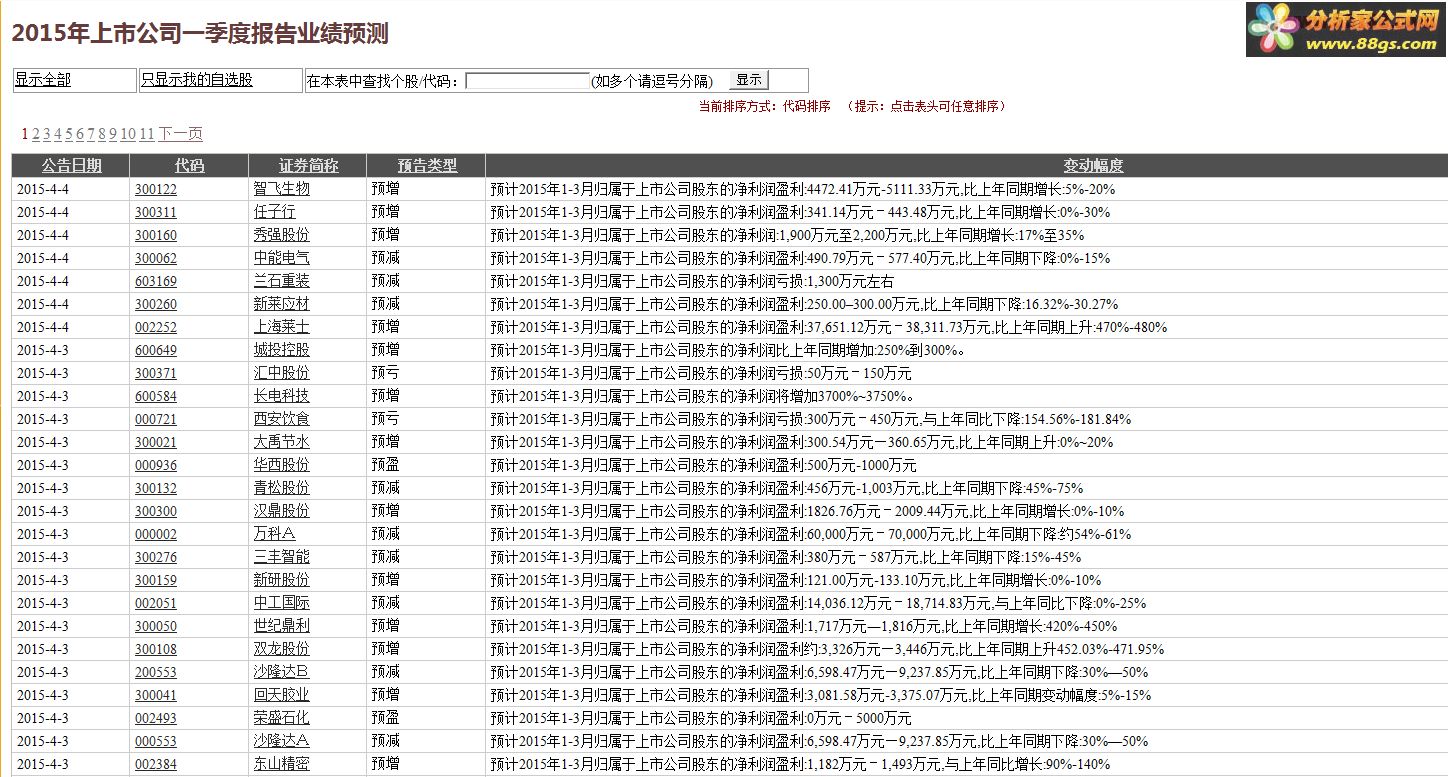Open stock code 300160 link
The image size is (1448, 777).
[156, 235]
